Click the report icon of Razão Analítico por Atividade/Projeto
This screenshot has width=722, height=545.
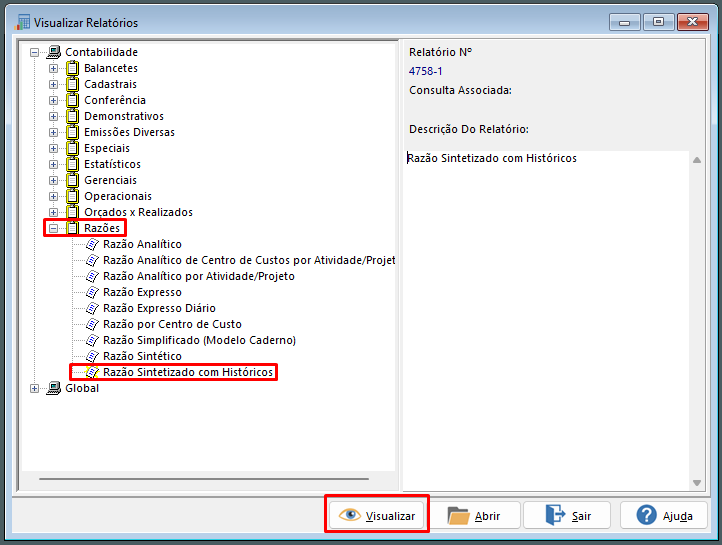tap(92, 276)
